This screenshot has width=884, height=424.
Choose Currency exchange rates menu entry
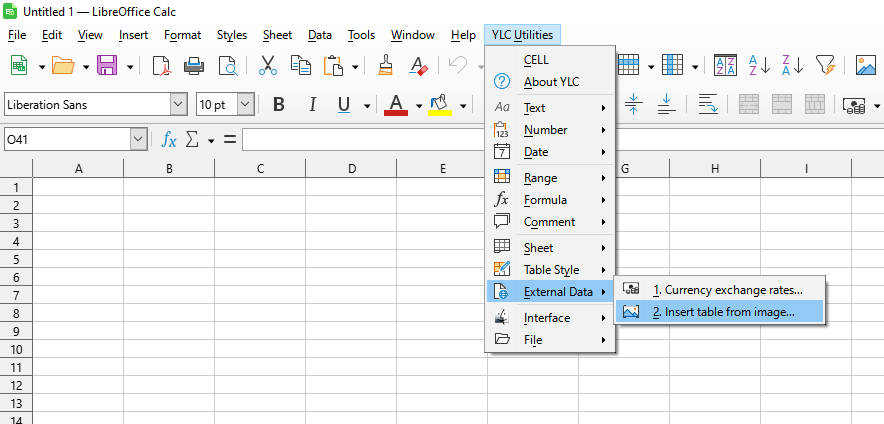tap(727, 290)
